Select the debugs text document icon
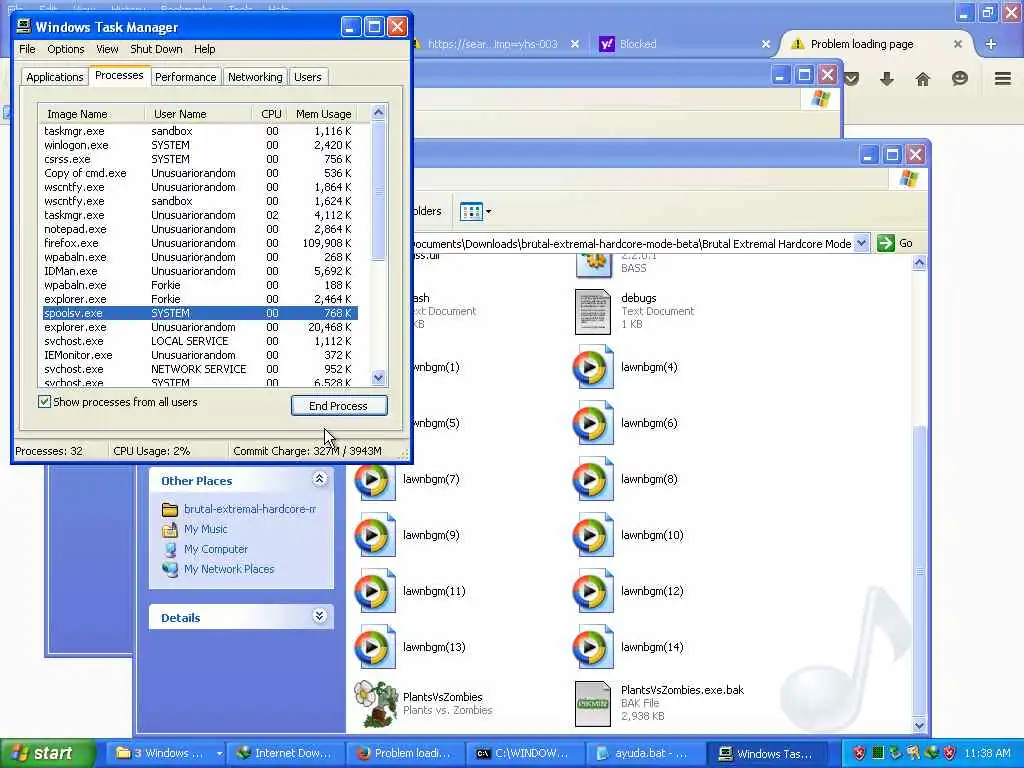Viewport: 1024px width, 768px height. (593, 312)
